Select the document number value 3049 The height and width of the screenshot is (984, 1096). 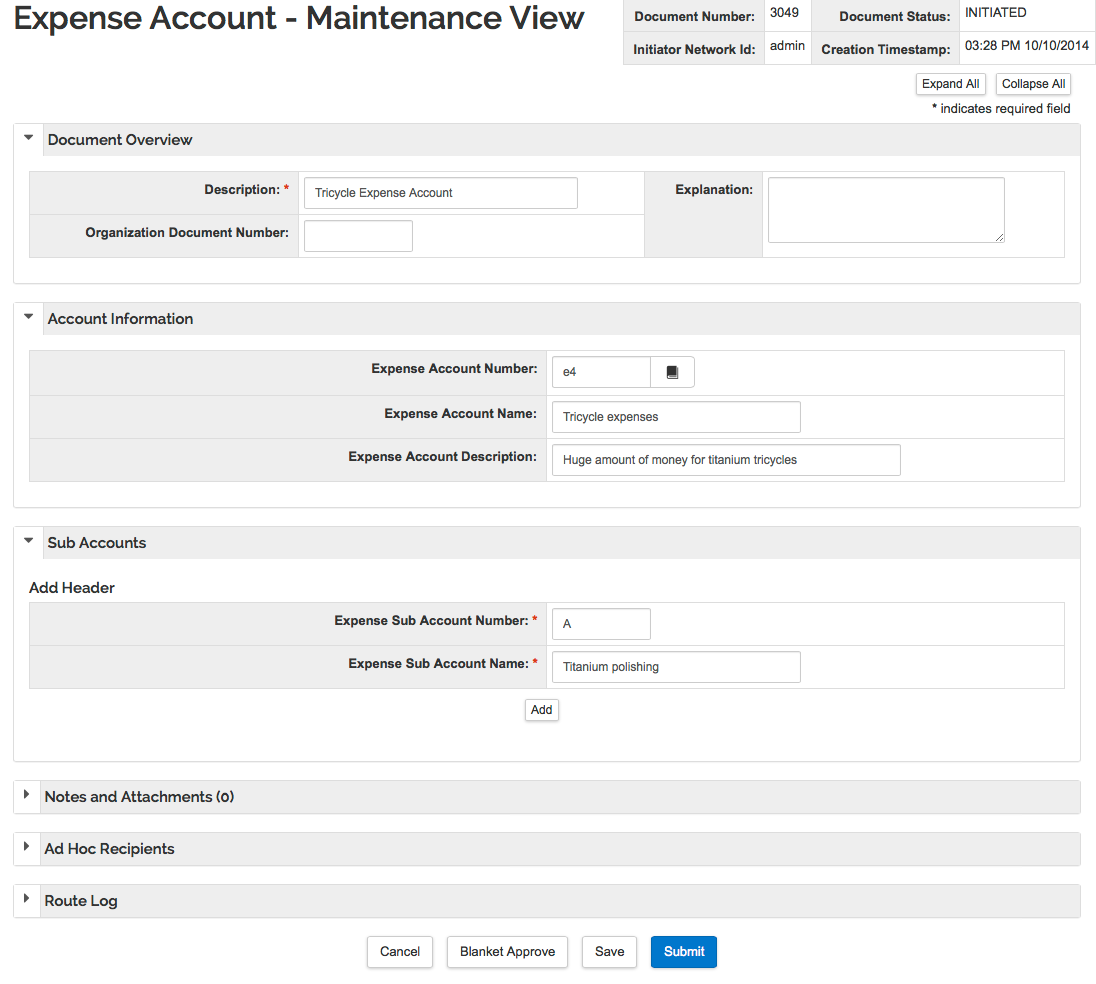(x=784, y=13)
